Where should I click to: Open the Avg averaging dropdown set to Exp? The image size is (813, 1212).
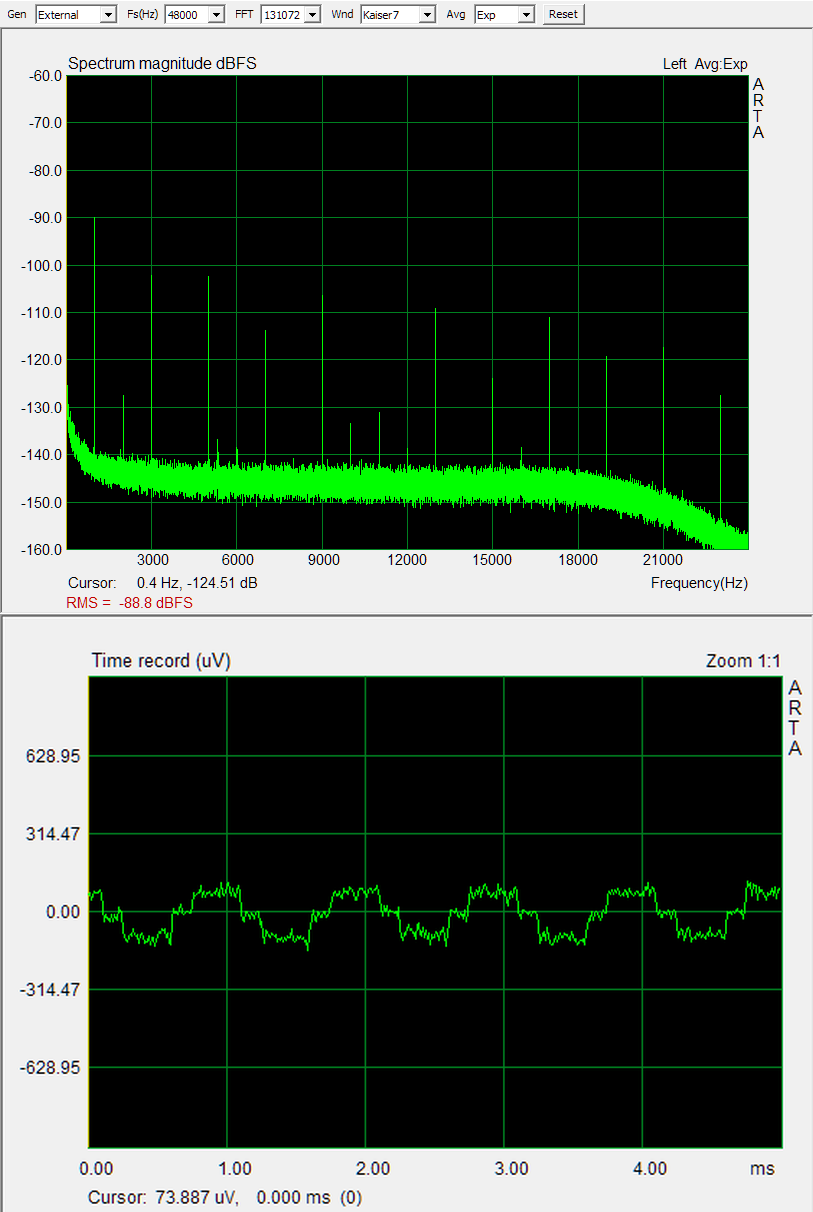[x=504, y=14]
